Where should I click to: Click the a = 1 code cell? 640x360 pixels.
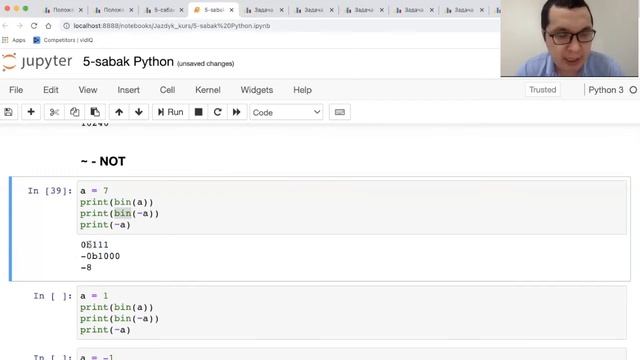click(x=351, y=313)
